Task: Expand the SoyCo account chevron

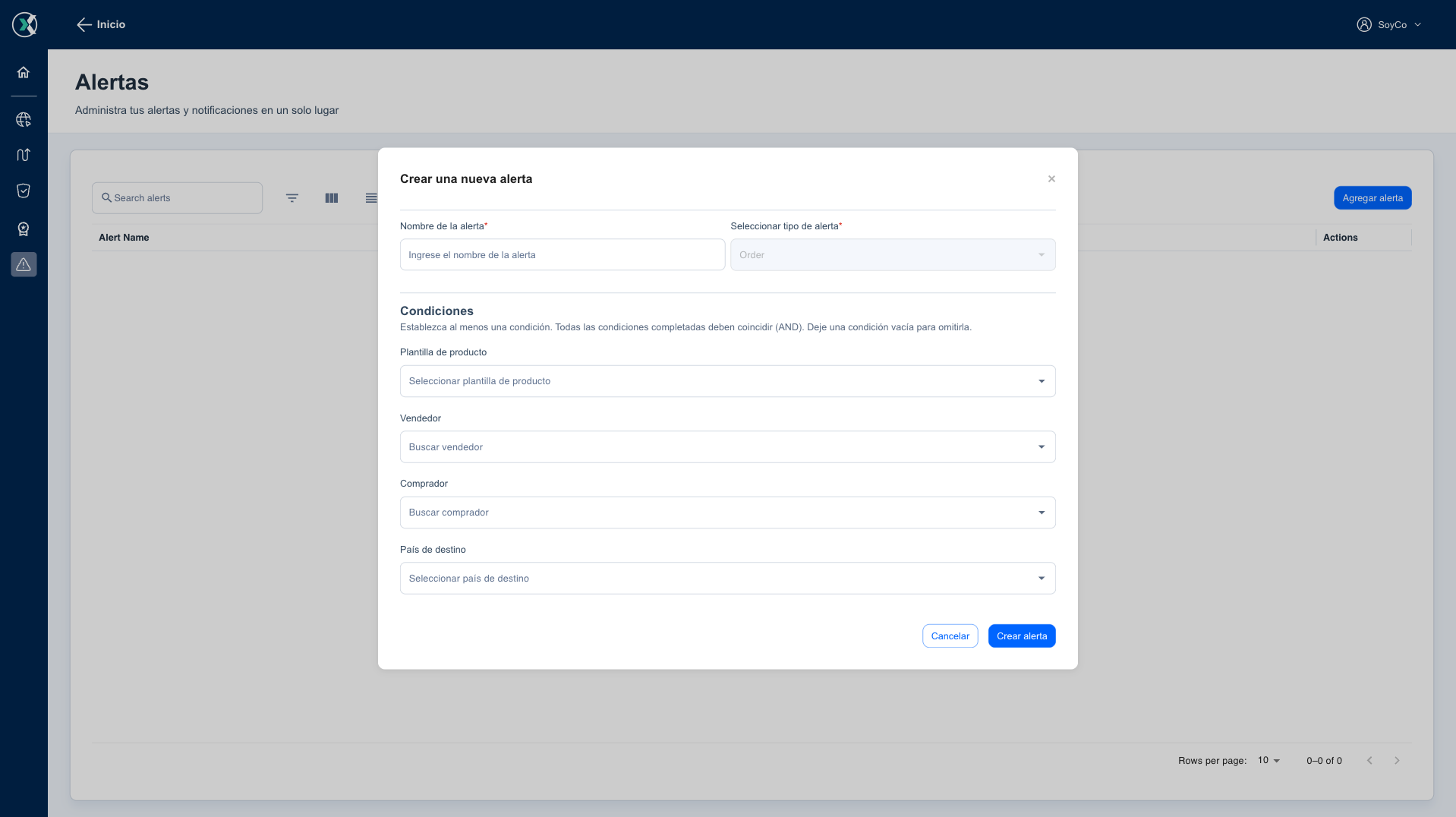Action: click(x=1417, y=24)
